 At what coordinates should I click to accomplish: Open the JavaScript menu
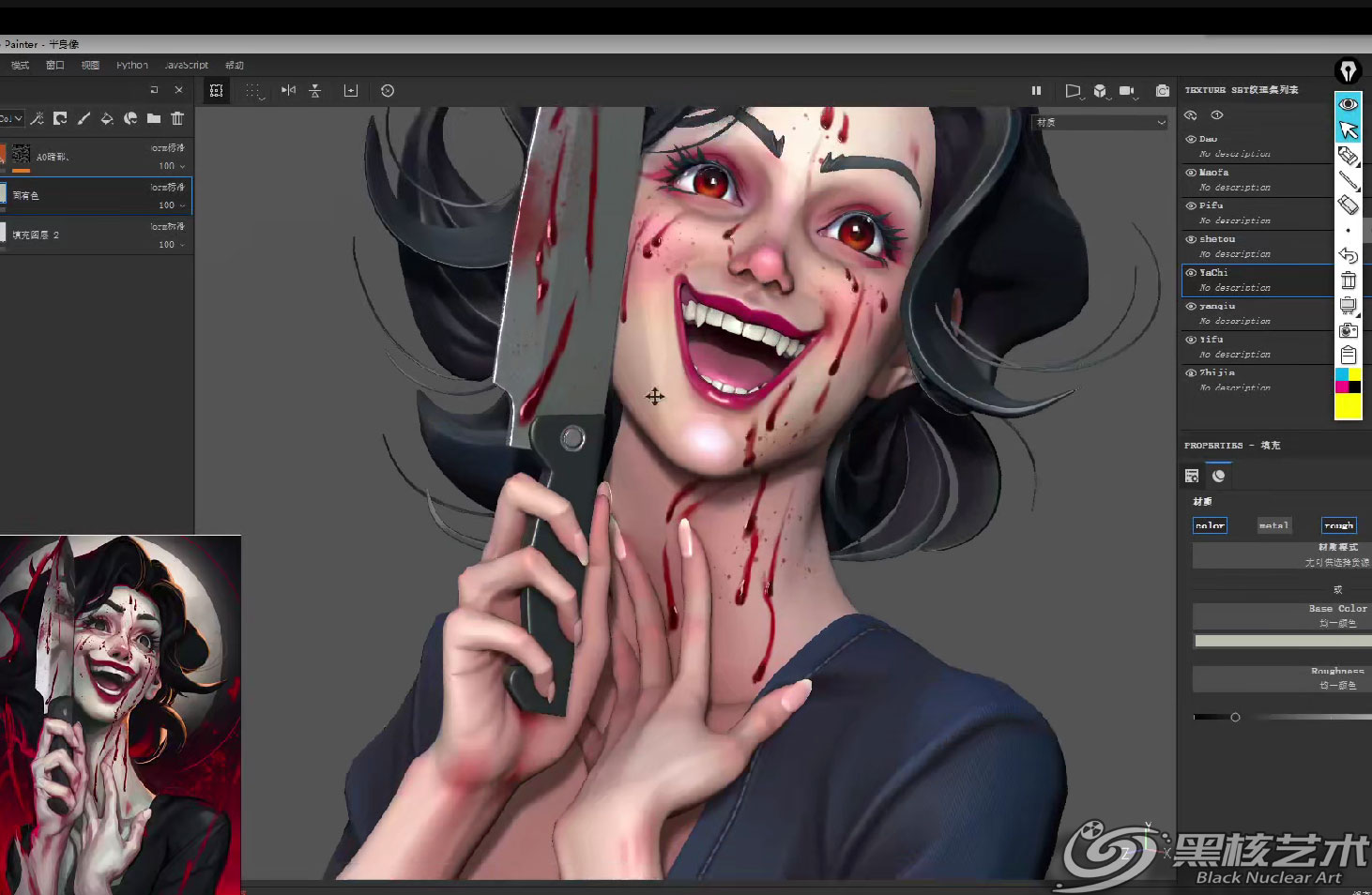(187, 66)
